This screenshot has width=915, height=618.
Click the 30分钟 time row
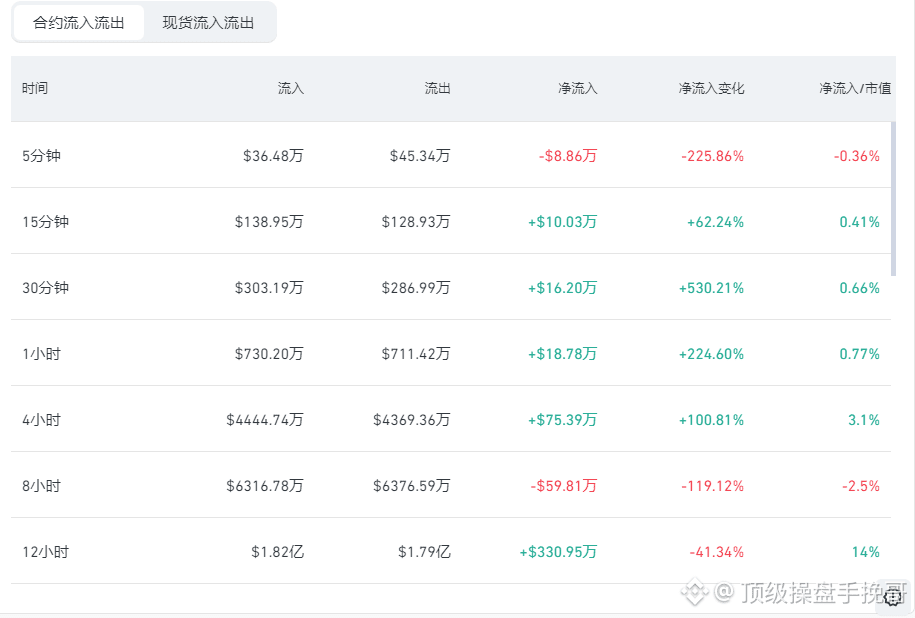450,287
